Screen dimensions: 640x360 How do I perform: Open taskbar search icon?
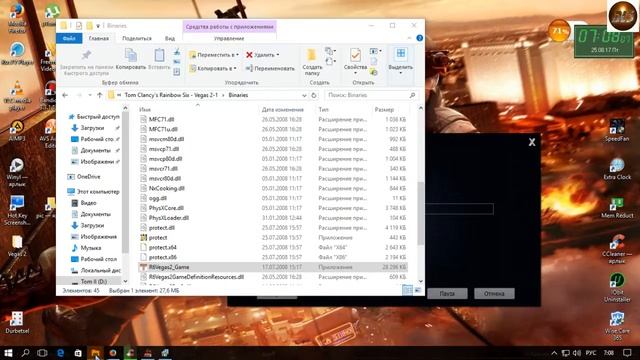coord(25,353)
